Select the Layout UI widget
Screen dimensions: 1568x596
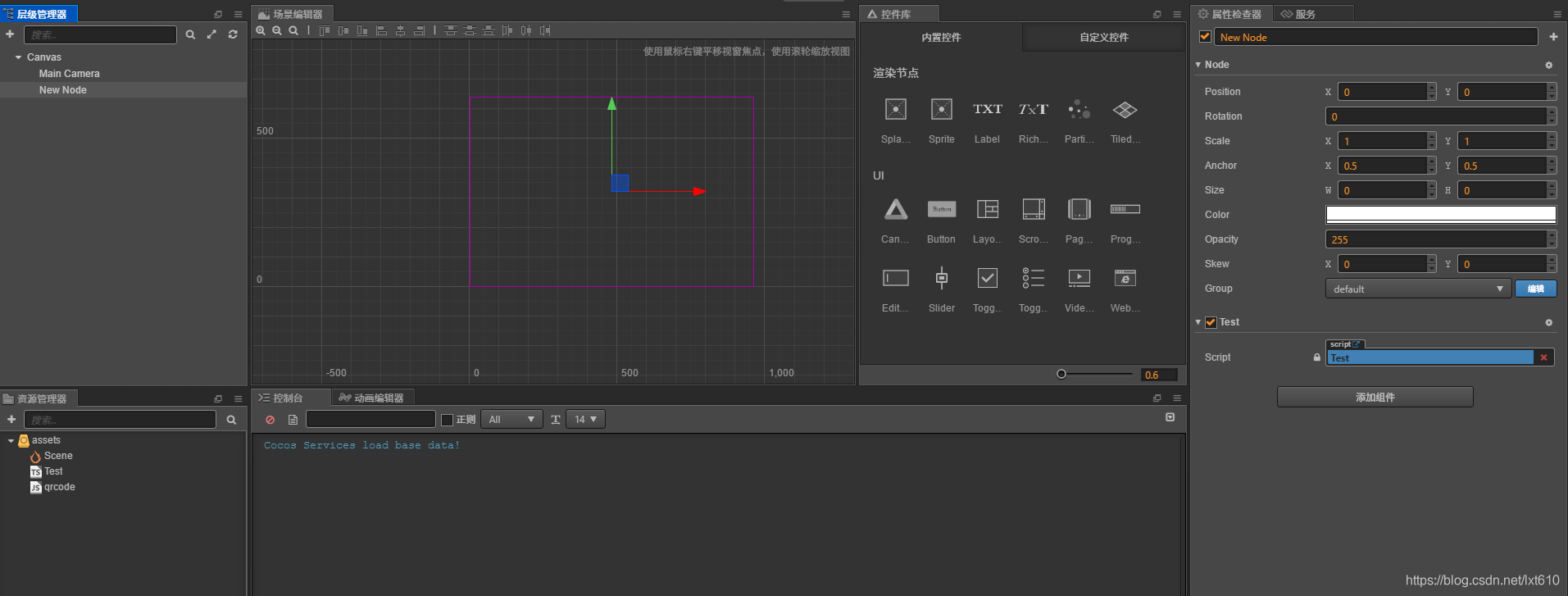[x=988, y=209]
